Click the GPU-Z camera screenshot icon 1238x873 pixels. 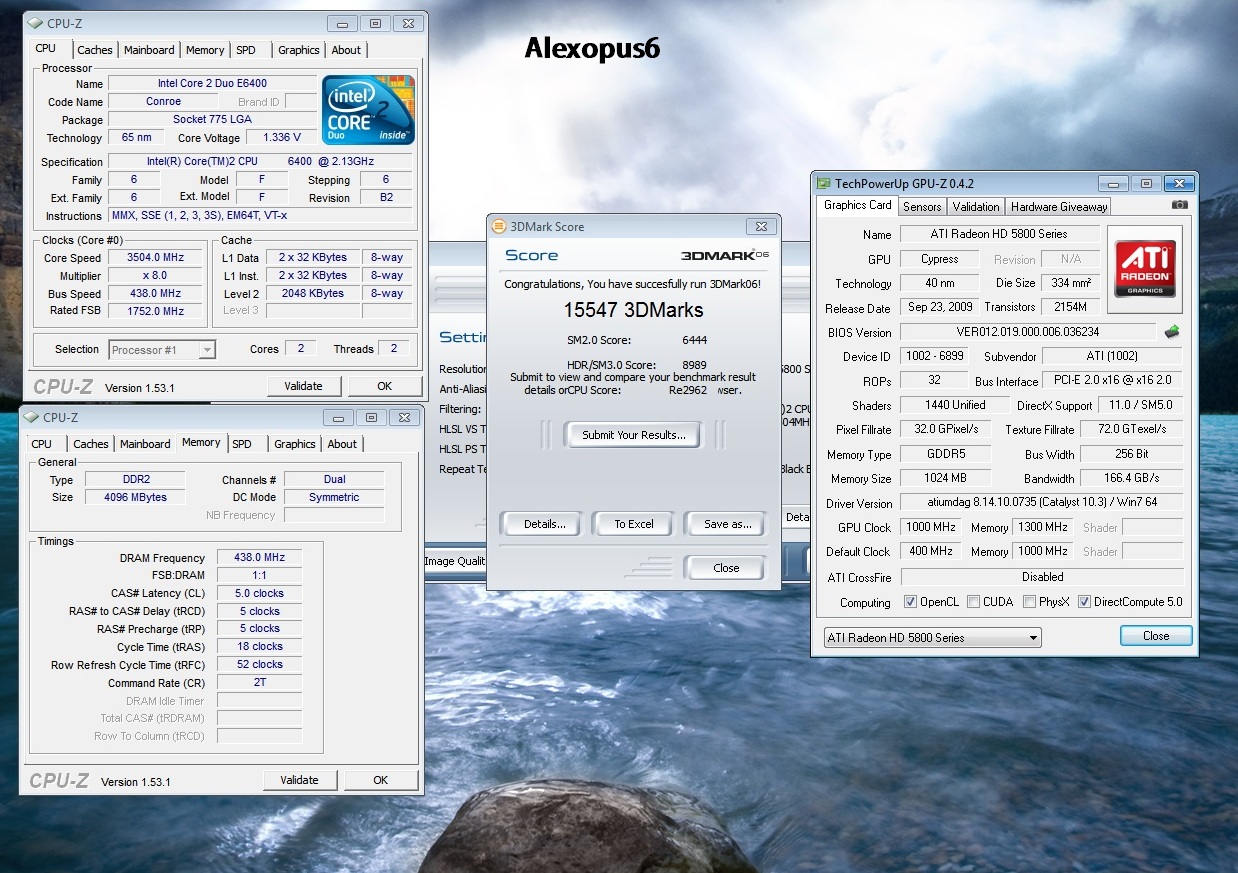pyautogui.click(x=1180, y=205)
